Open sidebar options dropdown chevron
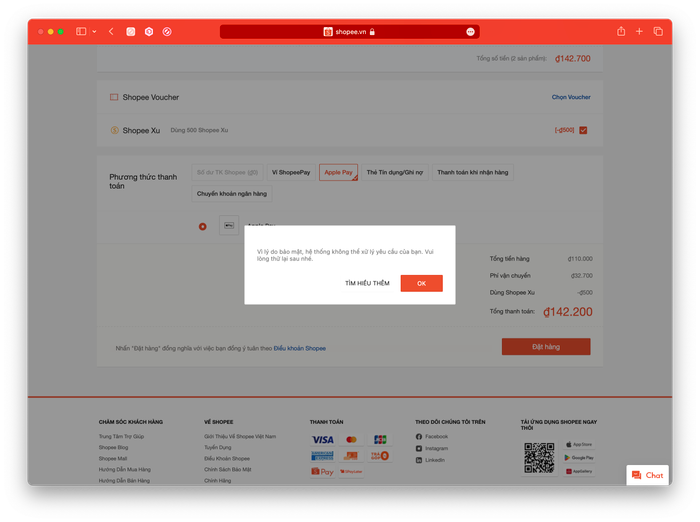The width and height of the screenshot is (700, 522). [94, 31]
